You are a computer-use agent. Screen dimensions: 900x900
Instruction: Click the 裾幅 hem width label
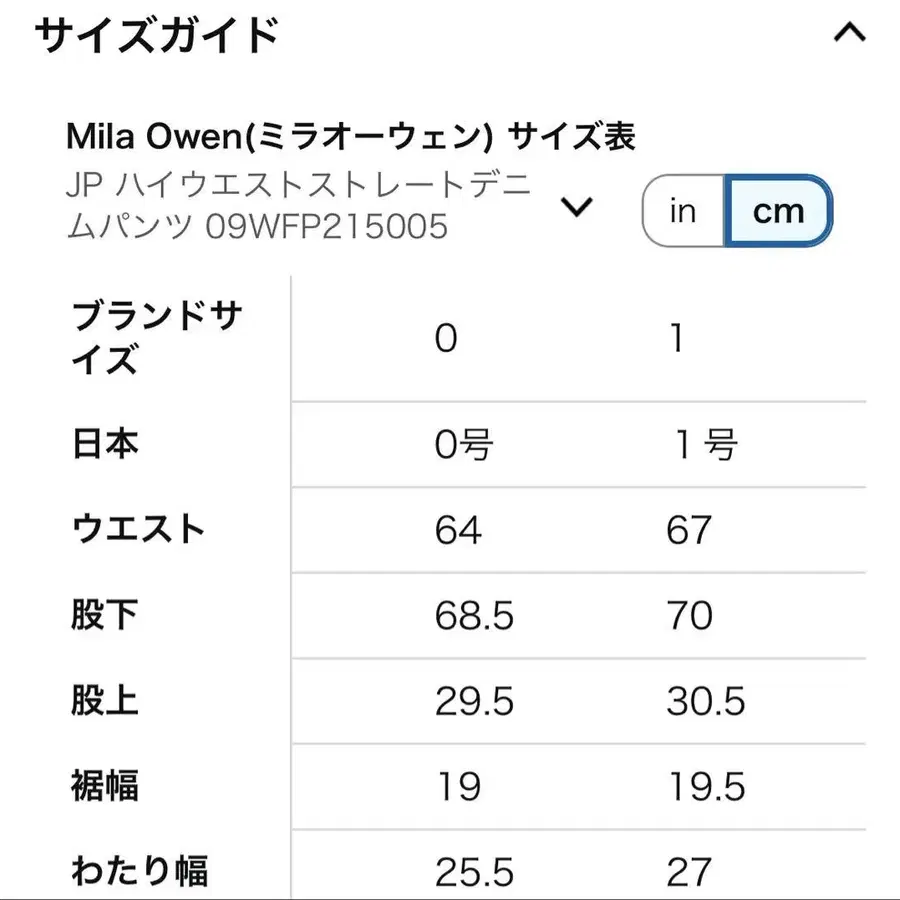(x=105, y=788)
